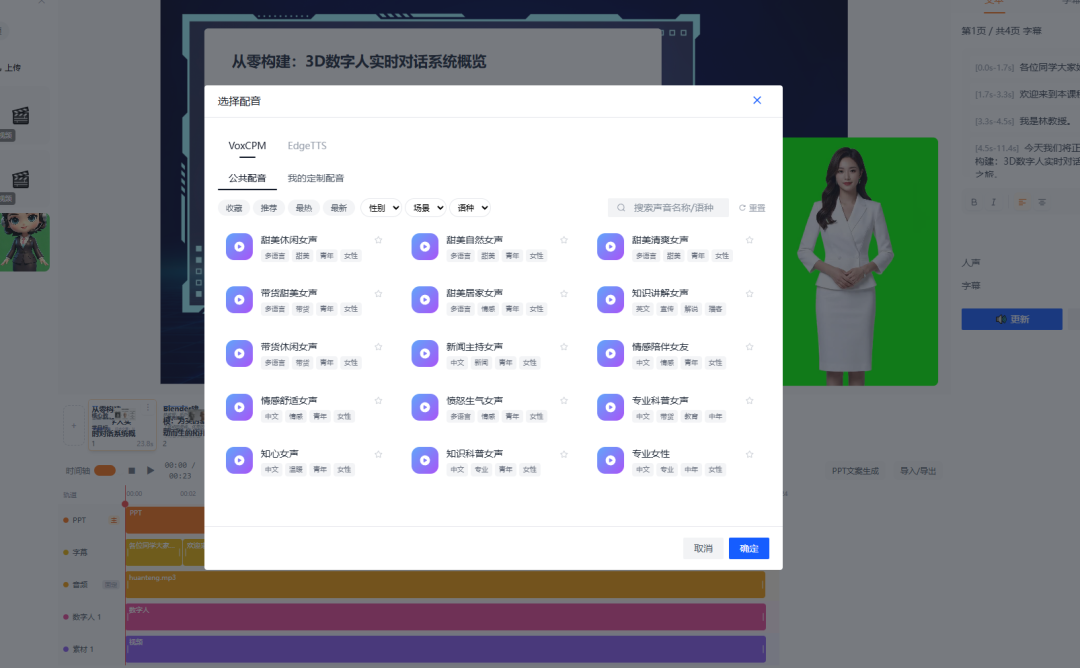Filter voices by 收藏 chip
This screenshot has height=668, width=1080.
tap(234, 207)
